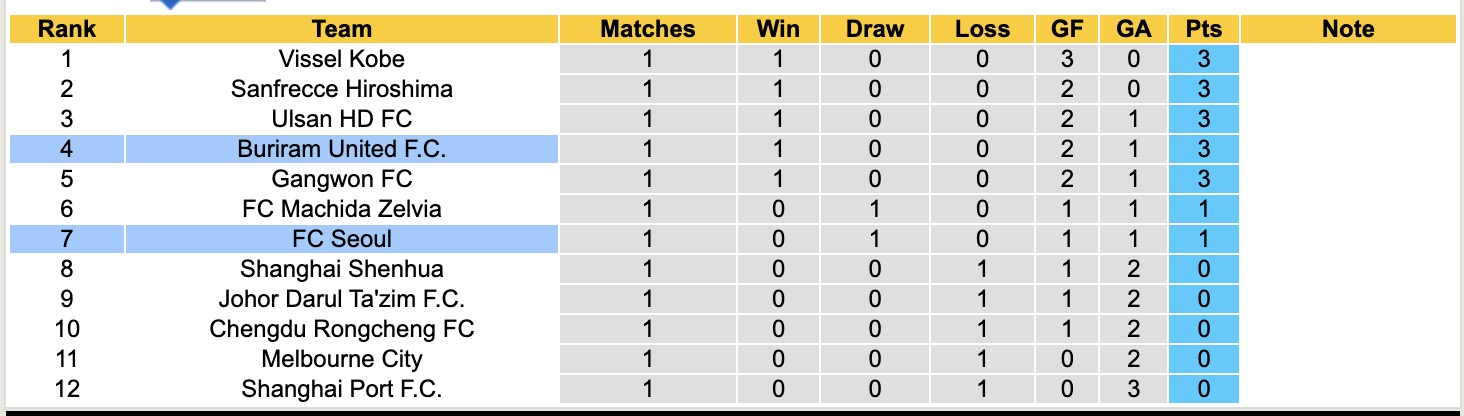This screenshot has width=1464, height=416.
Task: Open the FC Machida Zelvia entry
Action: pos(341,209)
